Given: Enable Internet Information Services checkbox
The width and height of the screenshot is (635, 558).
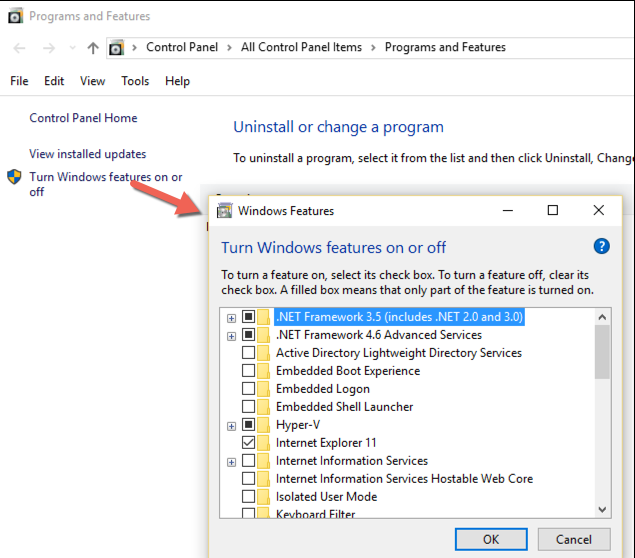Looking at the screenshot, I should [248, 460].
